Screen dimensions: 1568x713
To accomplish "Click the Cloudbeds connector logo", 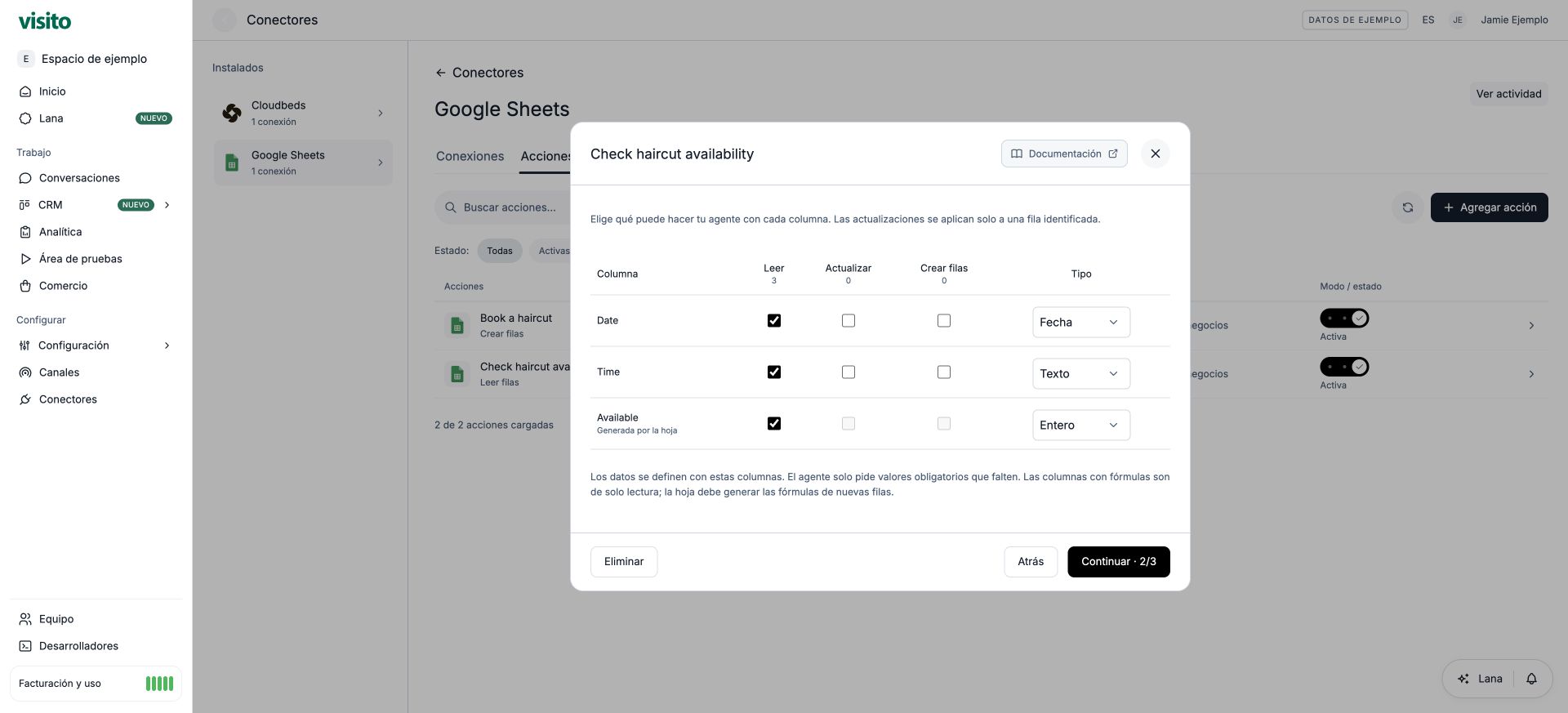I will tap(232, 113).
